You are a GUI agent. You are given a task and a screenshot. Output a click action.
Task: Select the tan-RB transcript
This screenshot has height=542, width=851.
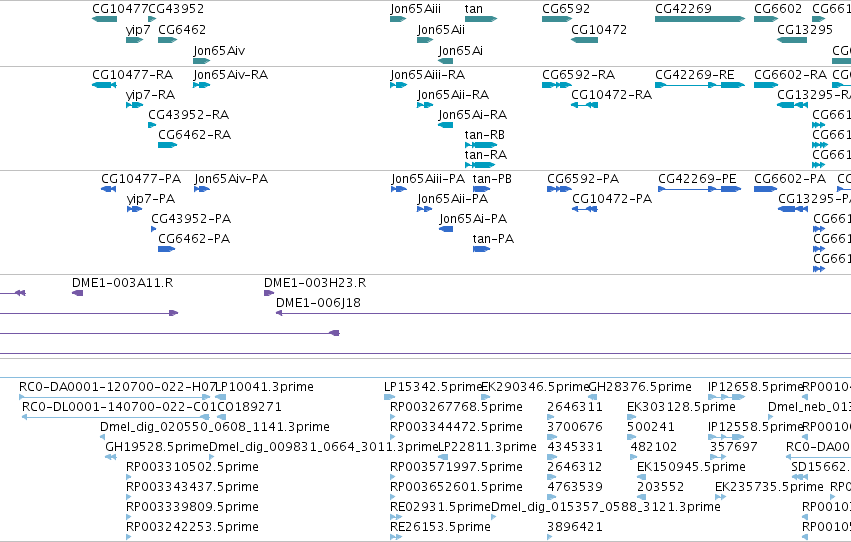click(481, 145)
